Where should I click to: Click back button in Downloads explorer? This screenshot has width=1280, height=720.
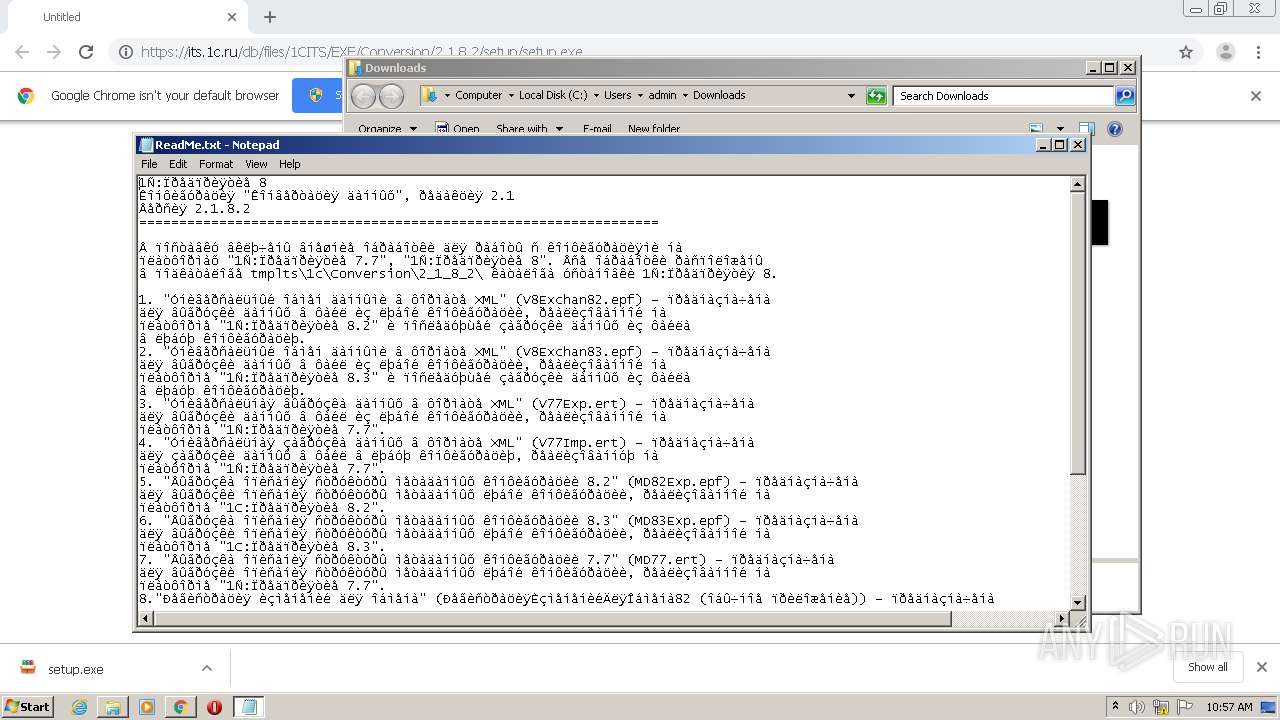(363, 96)
